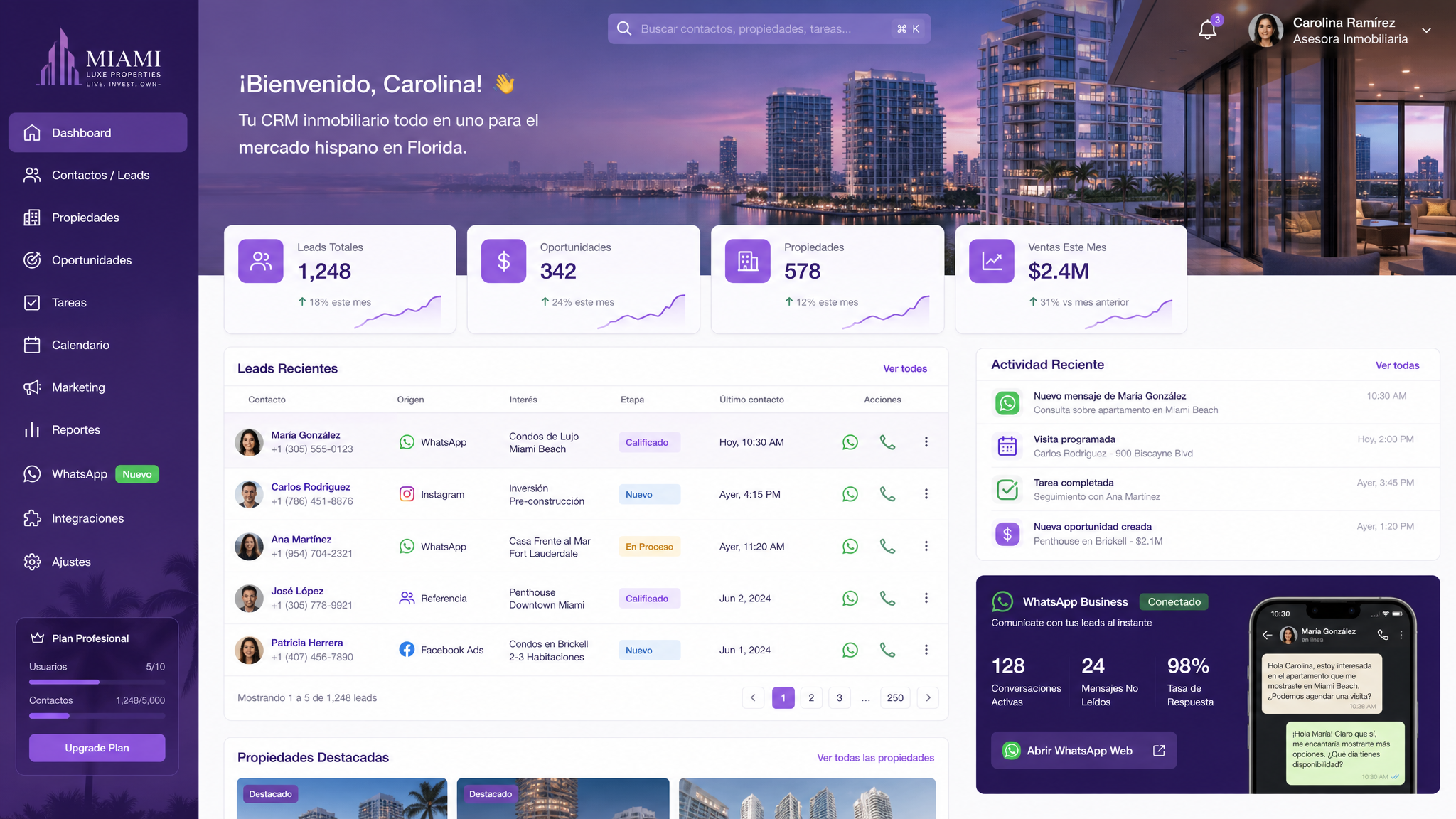Image resolution: width=1456 pixels, height=819 pixels.
Task: Open WhatsApp Nuevo in sidebar
Action: (98, 474)
